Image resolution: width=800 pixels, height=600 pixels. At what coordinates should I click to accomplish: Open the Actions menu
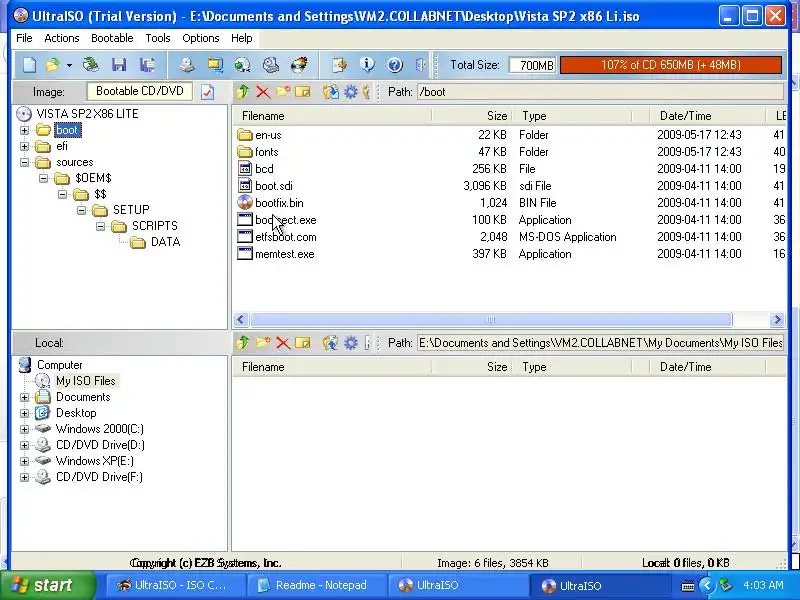tap(62, 38)
